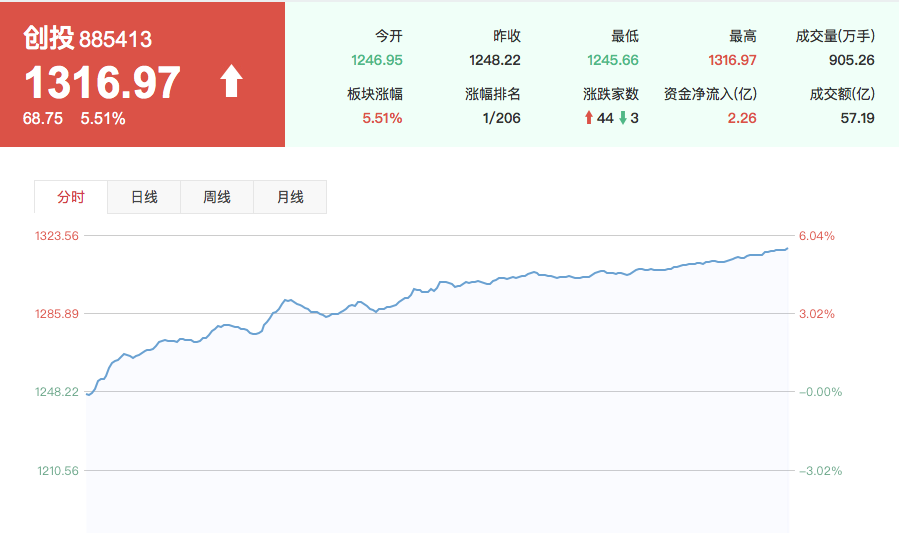Screen dimensions: 899x533
Task: Select the red highest value 1316.97
Action: point(732,60)
